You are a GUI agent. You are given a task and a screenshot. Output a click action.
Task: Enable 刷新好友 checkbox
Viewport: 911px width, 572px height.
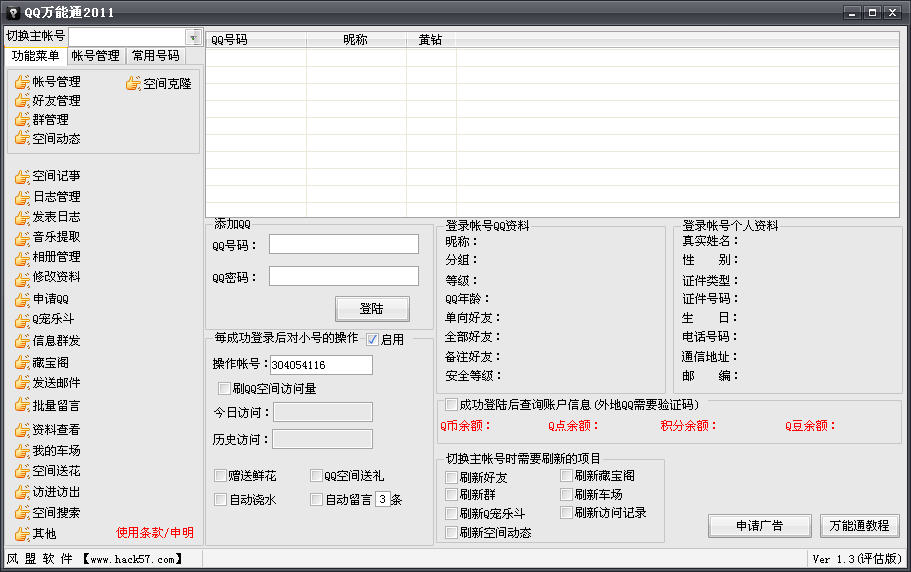[451, 477]
